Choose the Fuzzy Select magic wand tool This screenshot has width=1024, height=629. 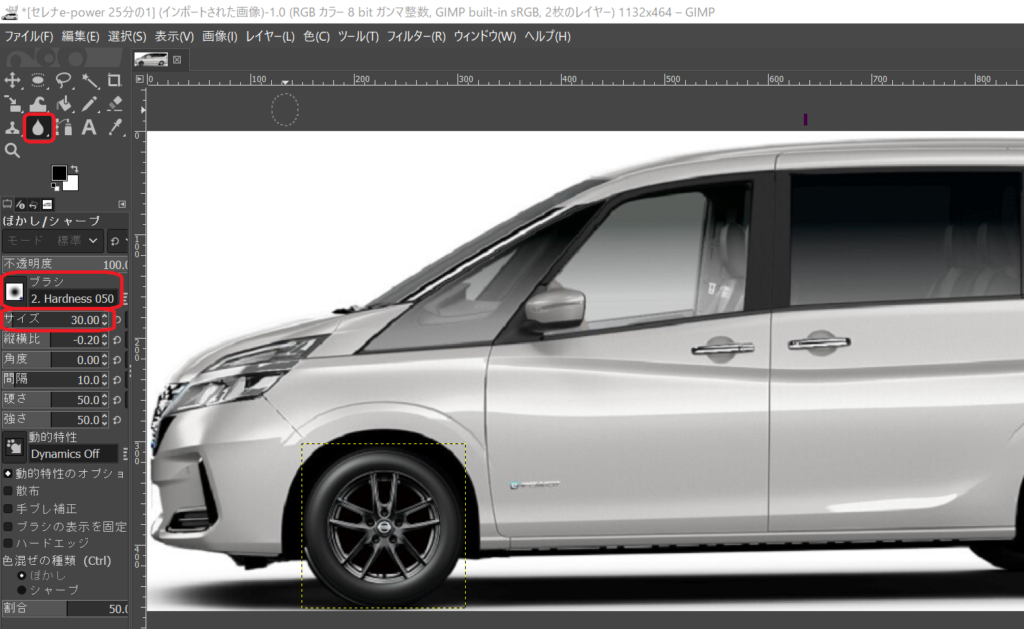[x=89, y=80]
